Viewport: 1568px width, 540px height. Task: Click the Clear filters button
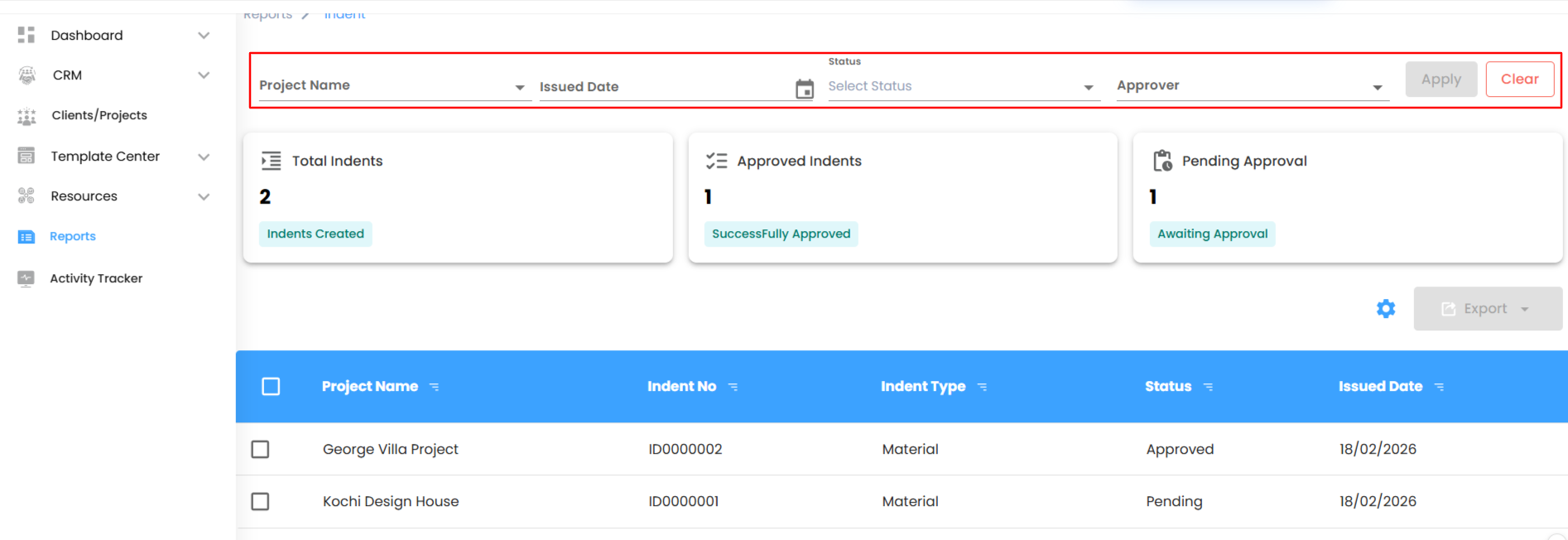point(1519,80)
